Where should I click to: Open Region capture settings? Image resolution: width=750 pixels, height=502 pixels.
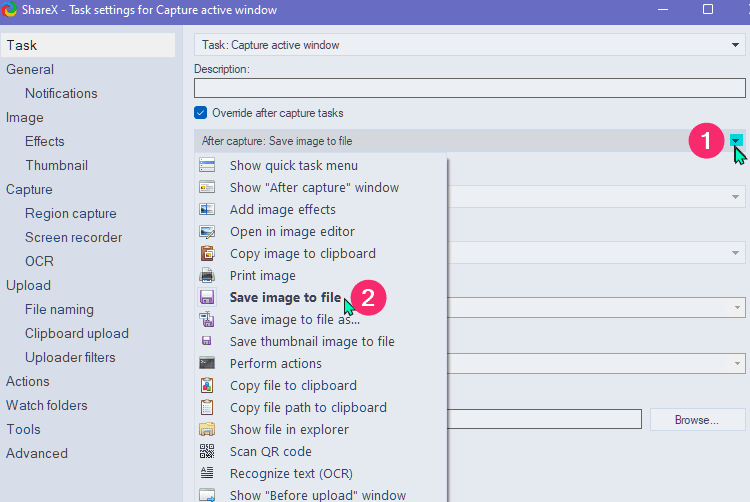click(71, 213)
